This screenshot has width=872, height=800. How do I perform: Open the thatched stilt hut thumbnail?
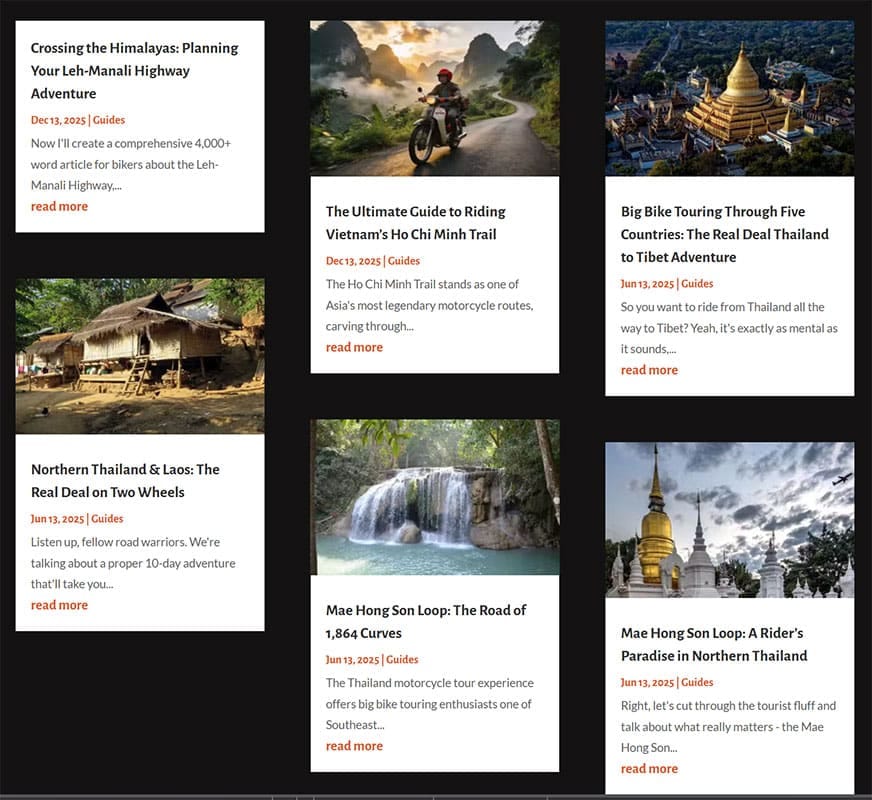[140, 356]
